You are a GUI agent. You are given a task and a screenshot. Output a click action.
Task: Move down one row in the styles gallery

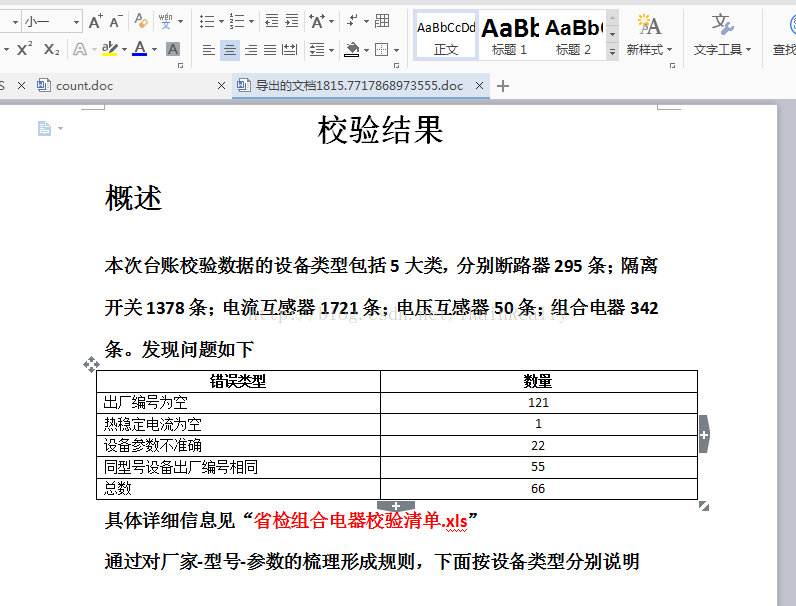(x=613, y=35)
